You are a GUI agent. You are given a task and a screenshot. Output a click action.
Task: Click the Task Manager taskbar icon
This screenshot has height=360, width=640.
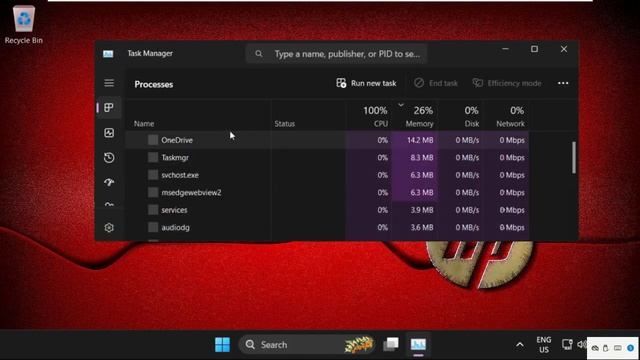coord(418,344)
